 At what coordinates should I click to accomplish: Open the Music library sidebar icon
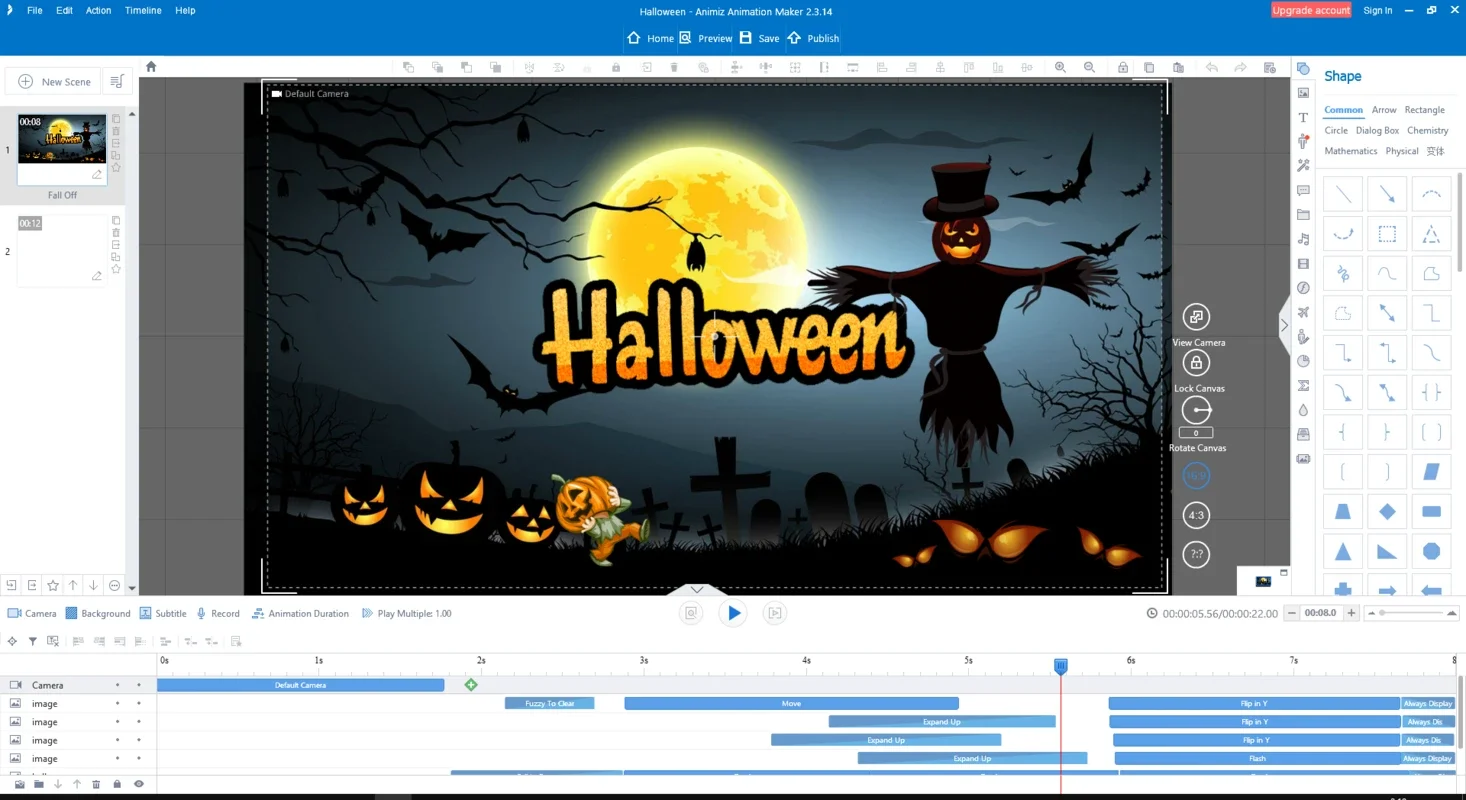coord(1303,239)
